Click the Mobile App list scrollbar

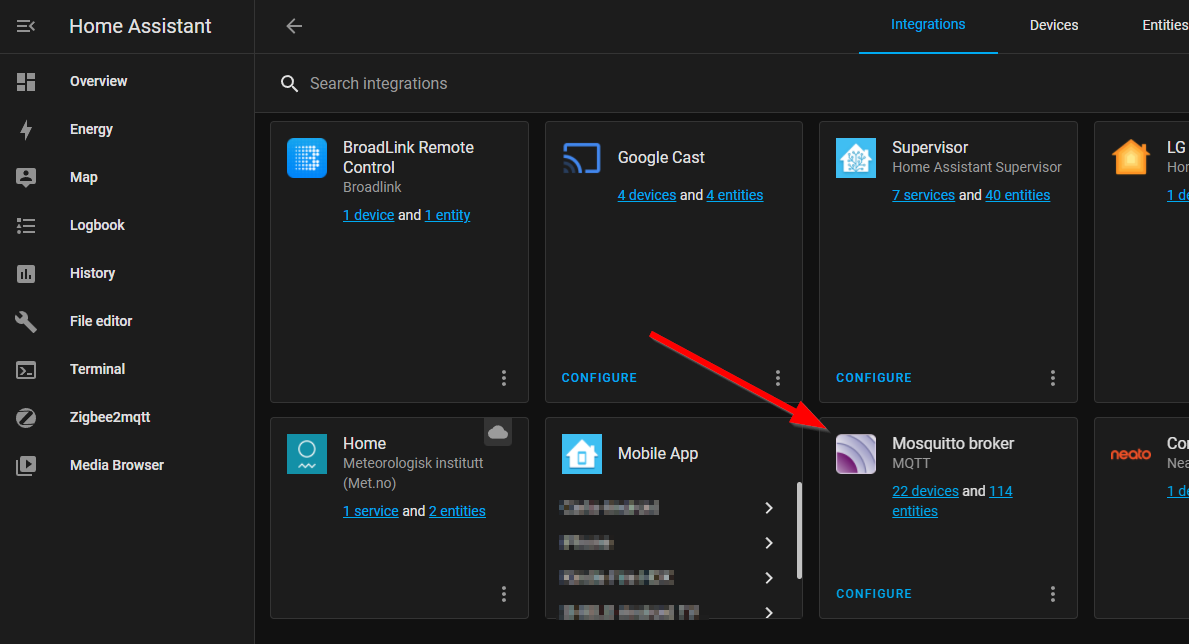[x=798, y=530]
